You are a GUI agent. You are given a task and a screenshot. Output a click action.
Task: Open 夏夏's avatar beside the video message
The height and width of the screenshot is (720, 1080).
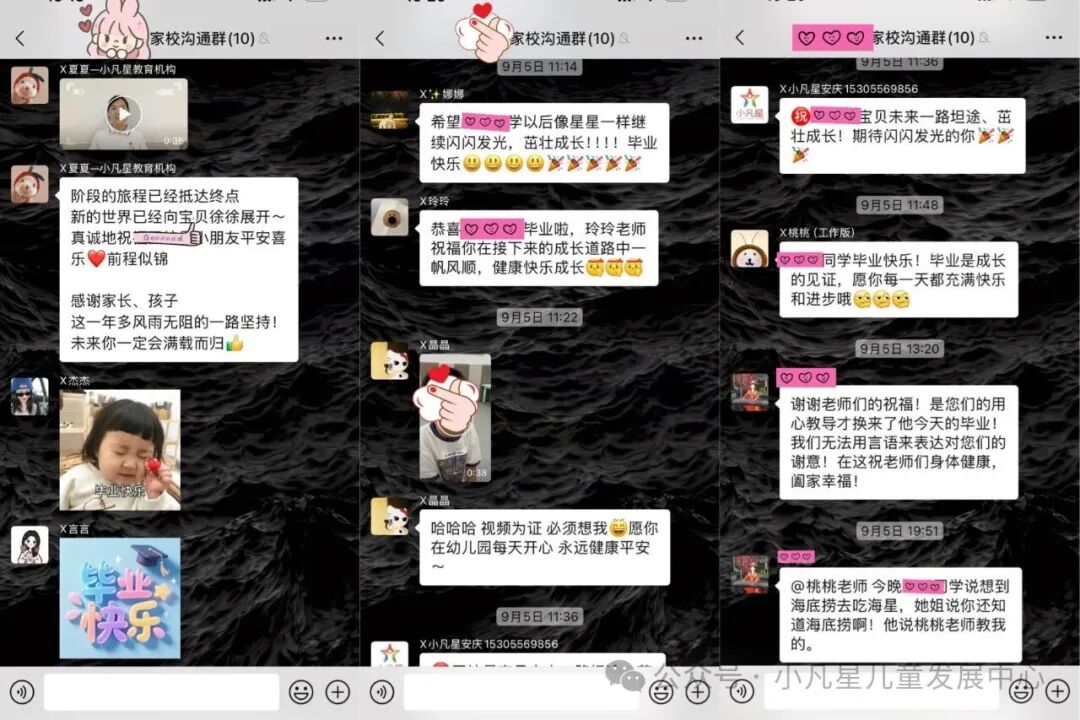[30, 85]
